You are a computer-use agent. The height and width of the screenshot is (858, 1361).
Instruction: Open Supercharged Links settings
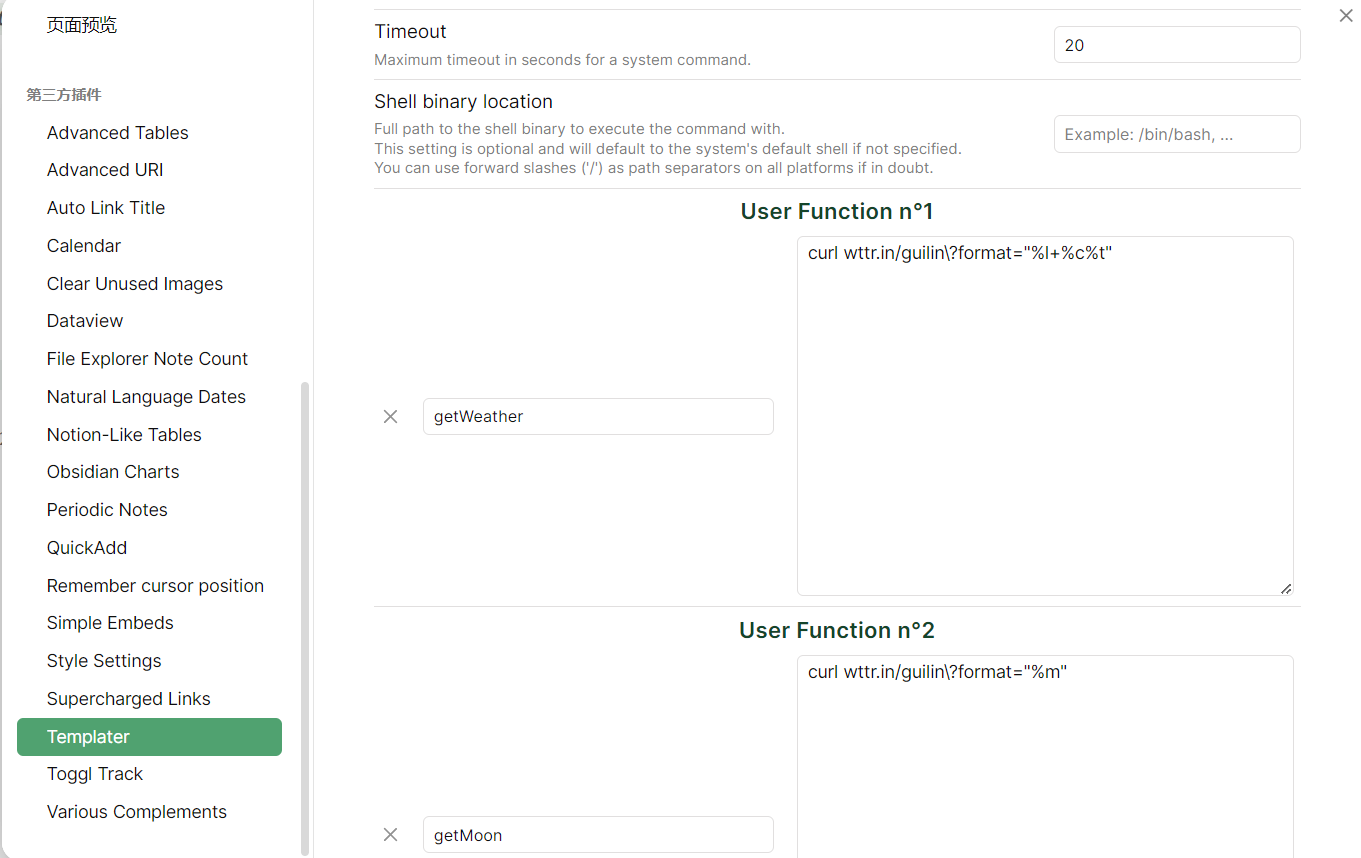tap(128, 698)
